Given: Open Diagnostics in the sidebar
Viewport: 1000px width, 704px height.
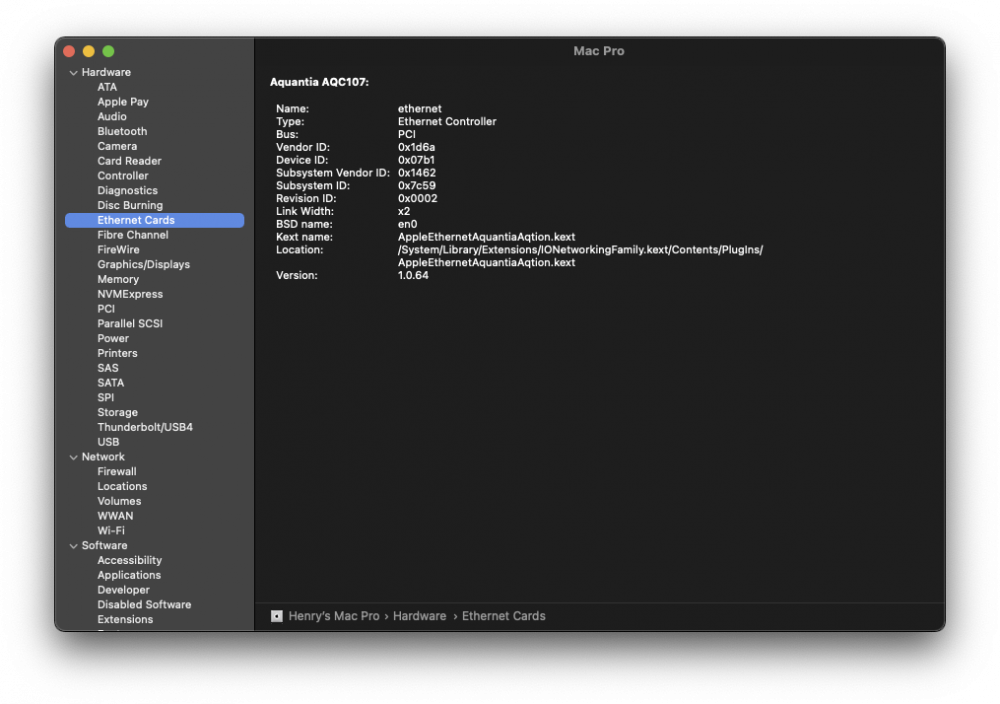Looking at the screenshot, I should pyautogui.click(x=127, y=191).
